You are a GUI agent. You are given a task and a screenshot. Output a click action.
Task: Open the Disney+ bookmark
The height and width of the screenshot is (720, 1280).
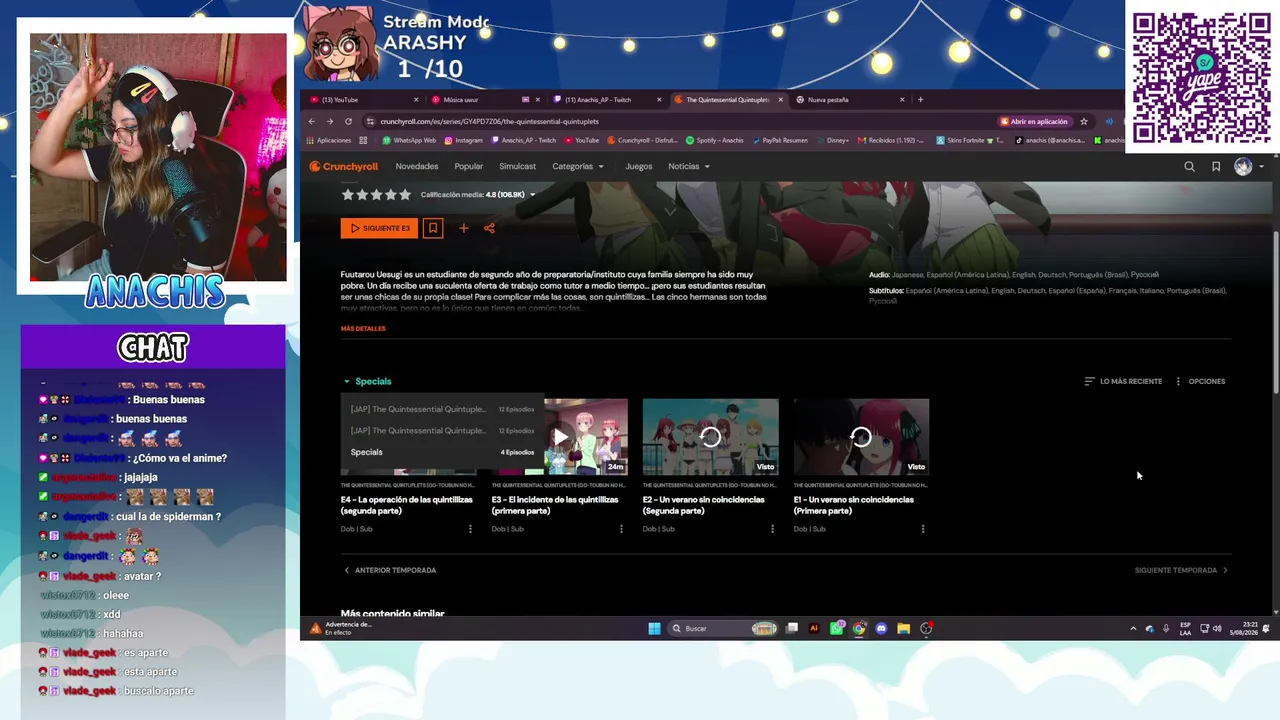tap(832, 140)
